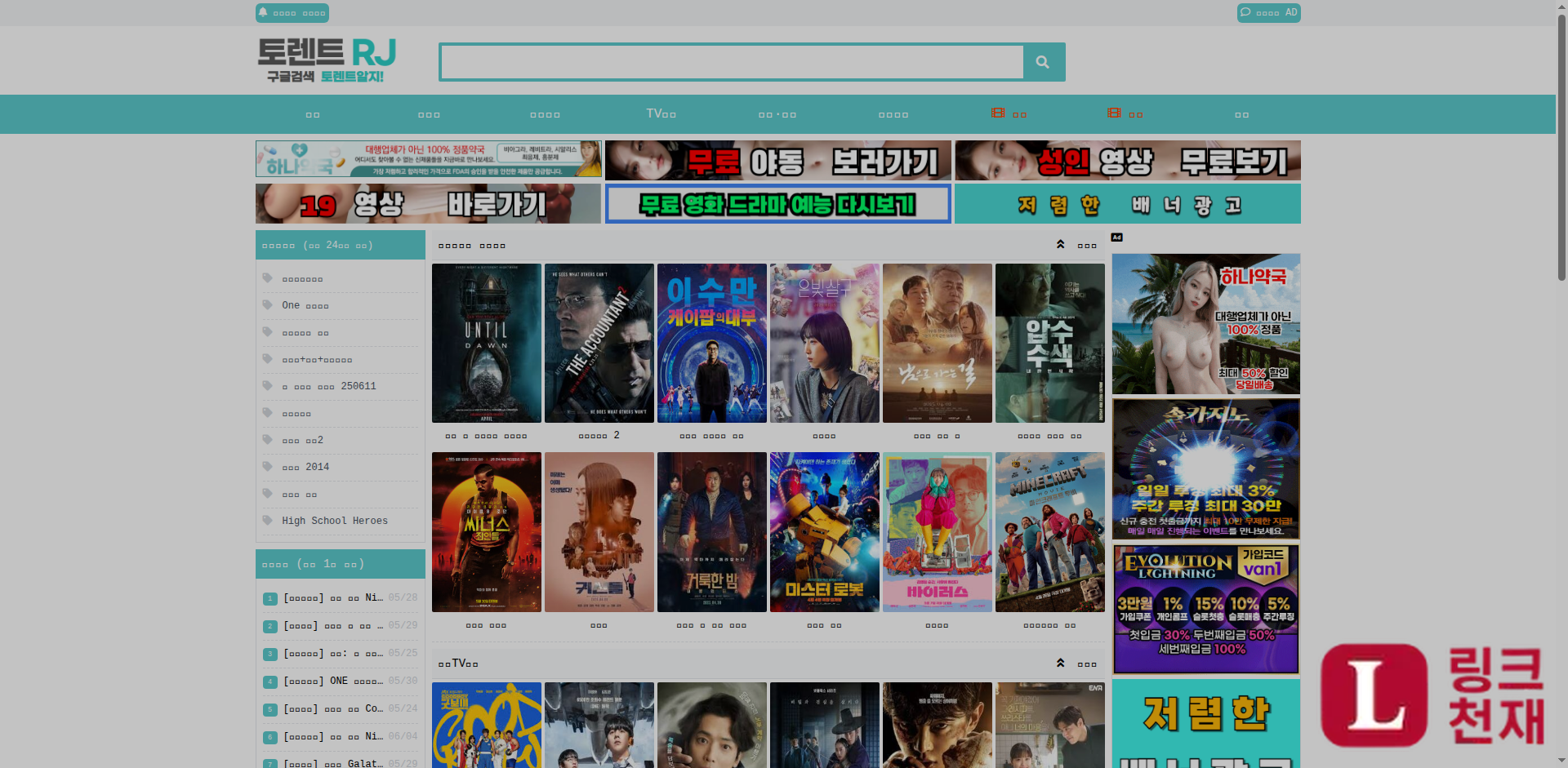Click the page vertical scrollbar thumb

click(1561, 147)
